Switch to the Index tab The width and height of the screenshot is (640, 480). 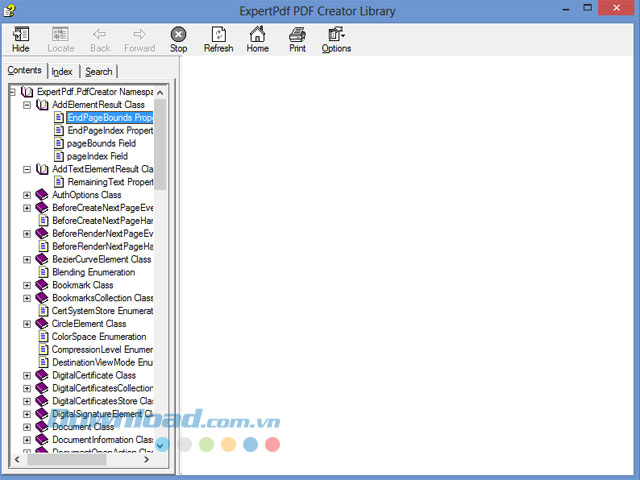pyautogui.click(x=62, y=71)
